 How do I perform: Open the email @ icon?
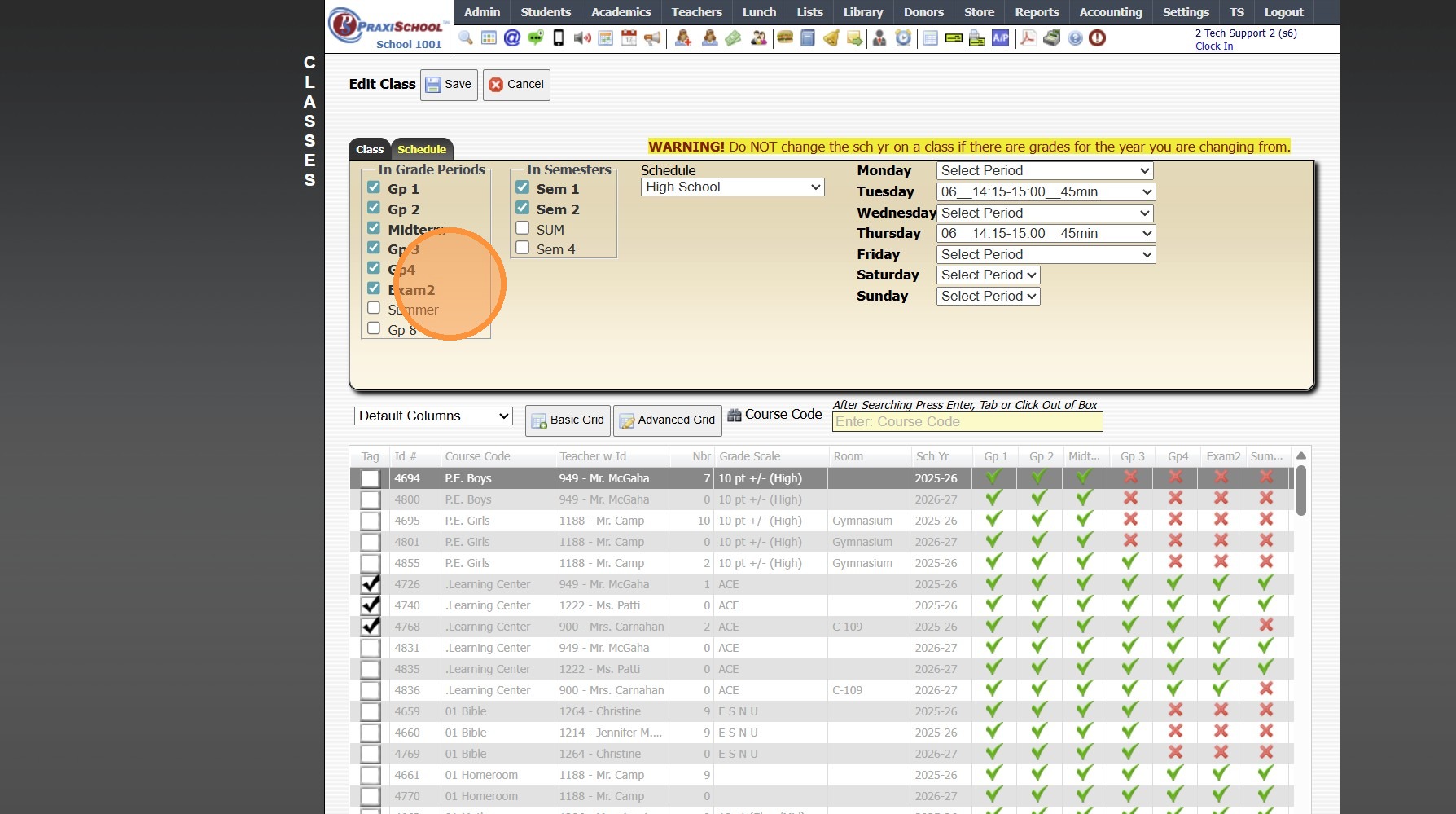(x=512, y=38)
